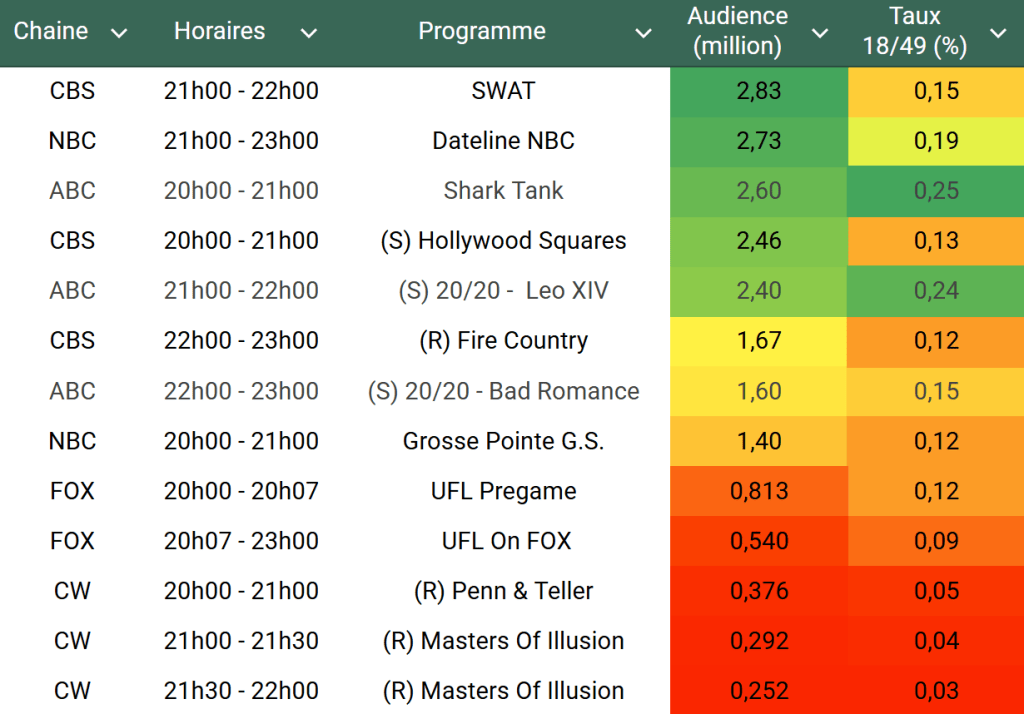Expand the Taux 18/49 (%) chevron
1024x714 pixels.
click(998, 33)
